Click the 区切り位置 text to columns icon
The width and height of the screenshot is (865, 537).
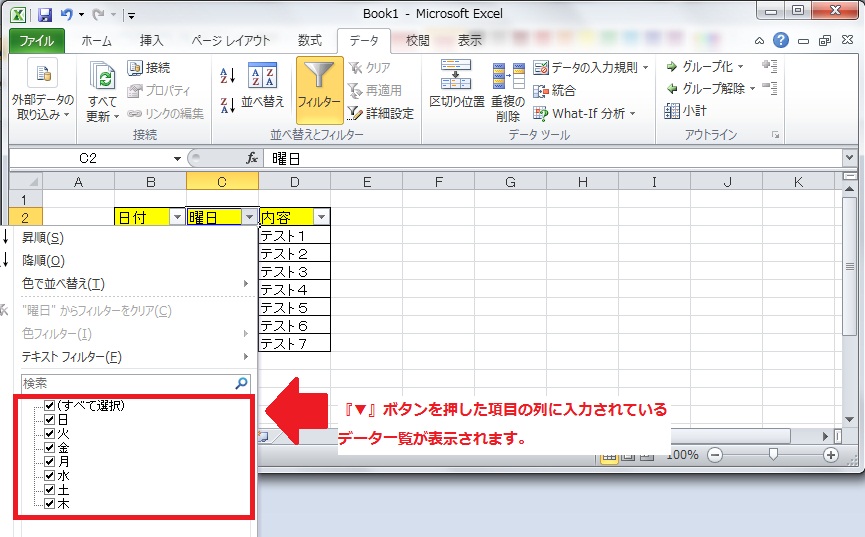(456, 75)
